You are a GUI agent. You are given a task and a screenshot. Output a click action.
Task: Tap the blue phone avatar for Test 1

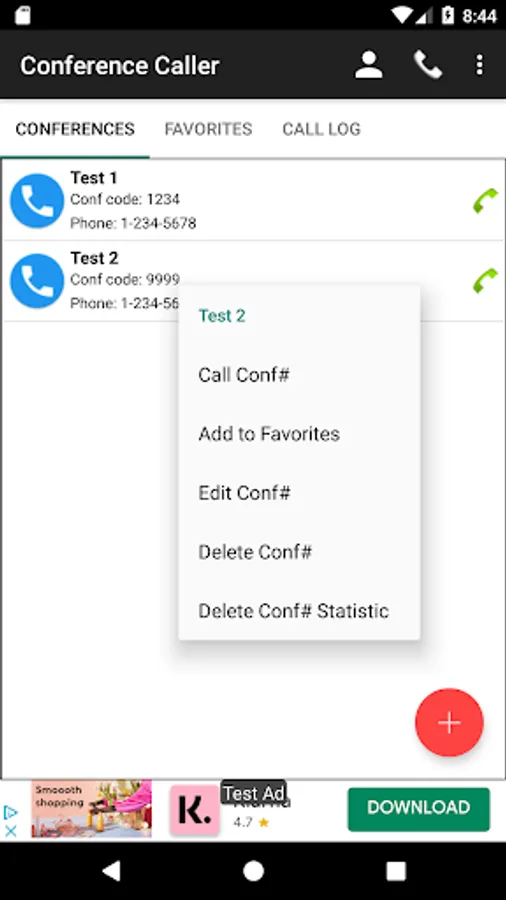(37, 200)
